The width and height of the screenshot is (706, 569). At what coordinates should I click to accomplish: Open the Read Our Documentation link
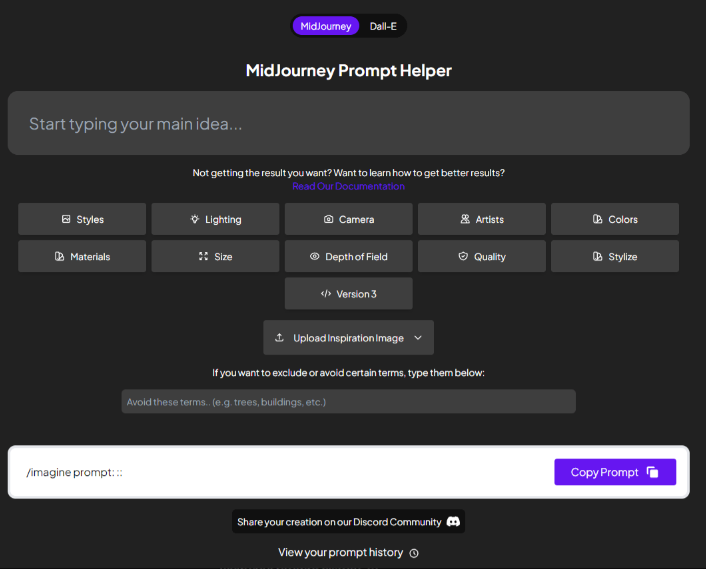click(348, 186)
